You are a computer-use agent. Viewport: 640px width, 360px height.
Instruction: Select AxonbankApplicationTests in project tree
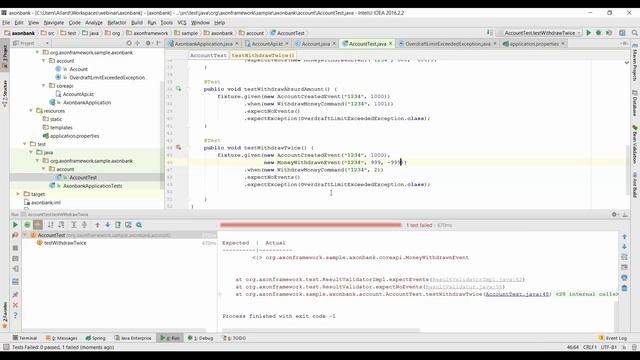coord(93,186)
